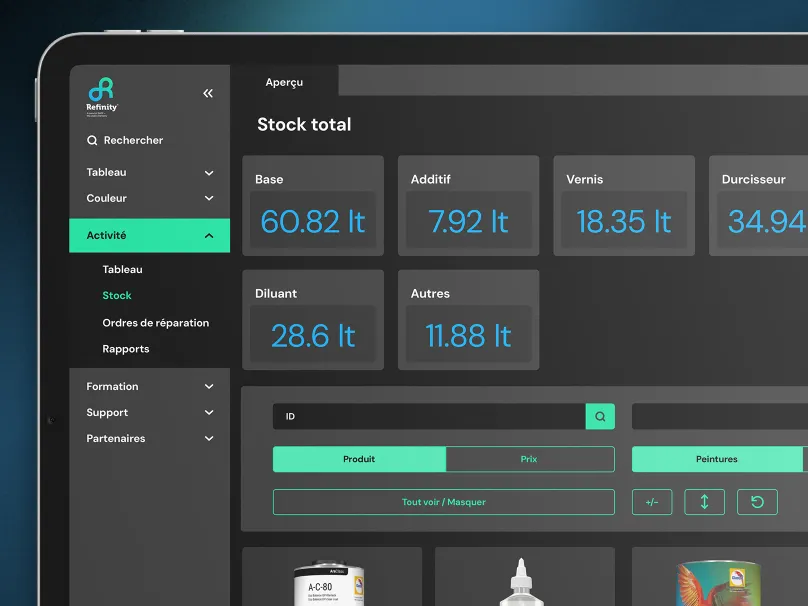Click the Refinity logo icon

(x=100, y=89)
